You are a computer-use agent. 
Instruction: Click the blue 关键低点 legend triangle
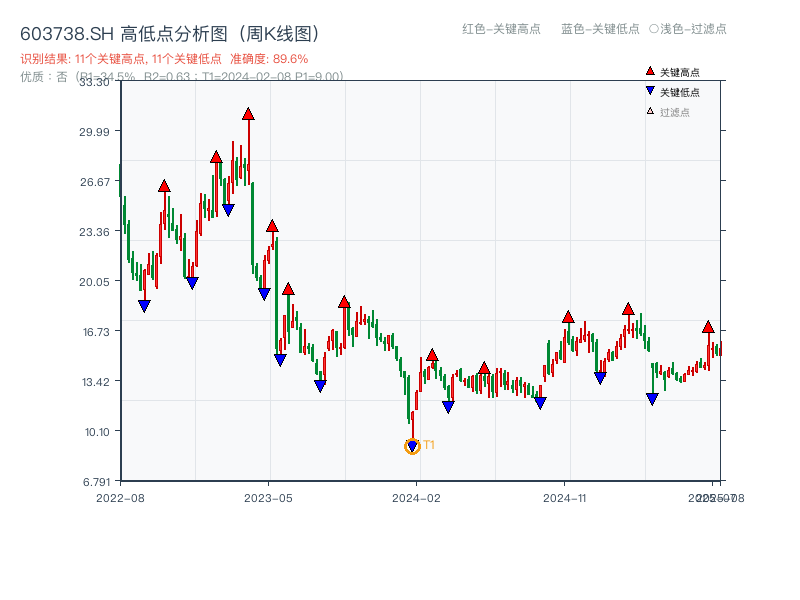[650, 91]
